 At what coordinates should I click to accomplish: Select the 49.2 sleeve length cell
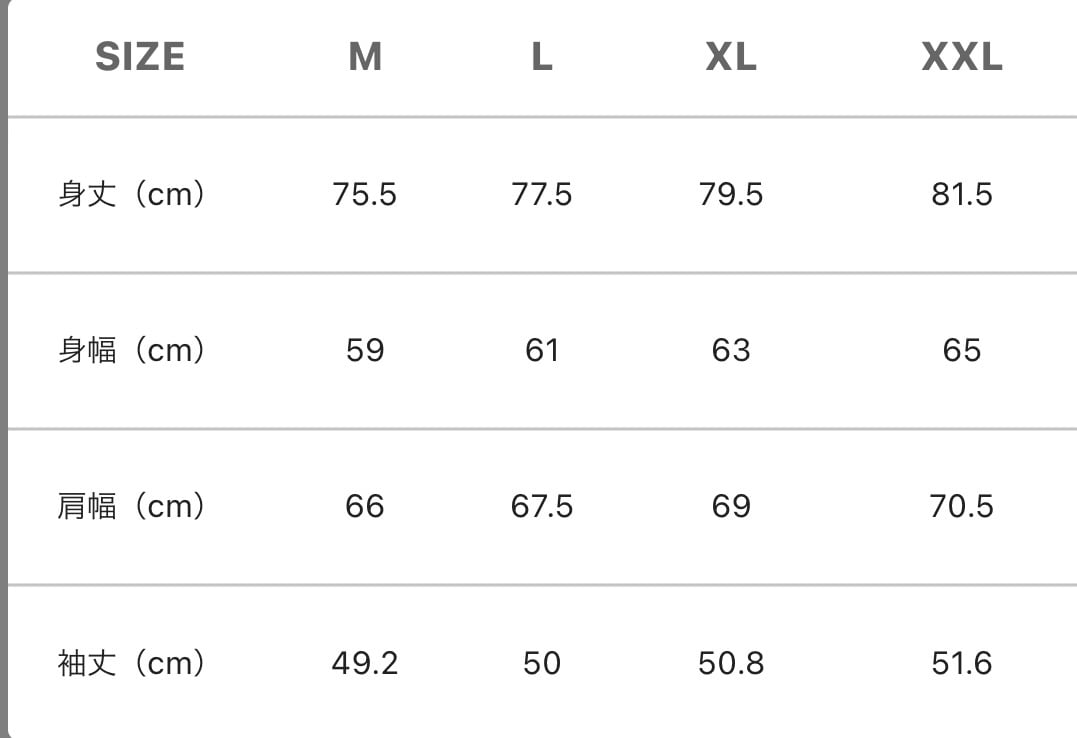point(365,662)
